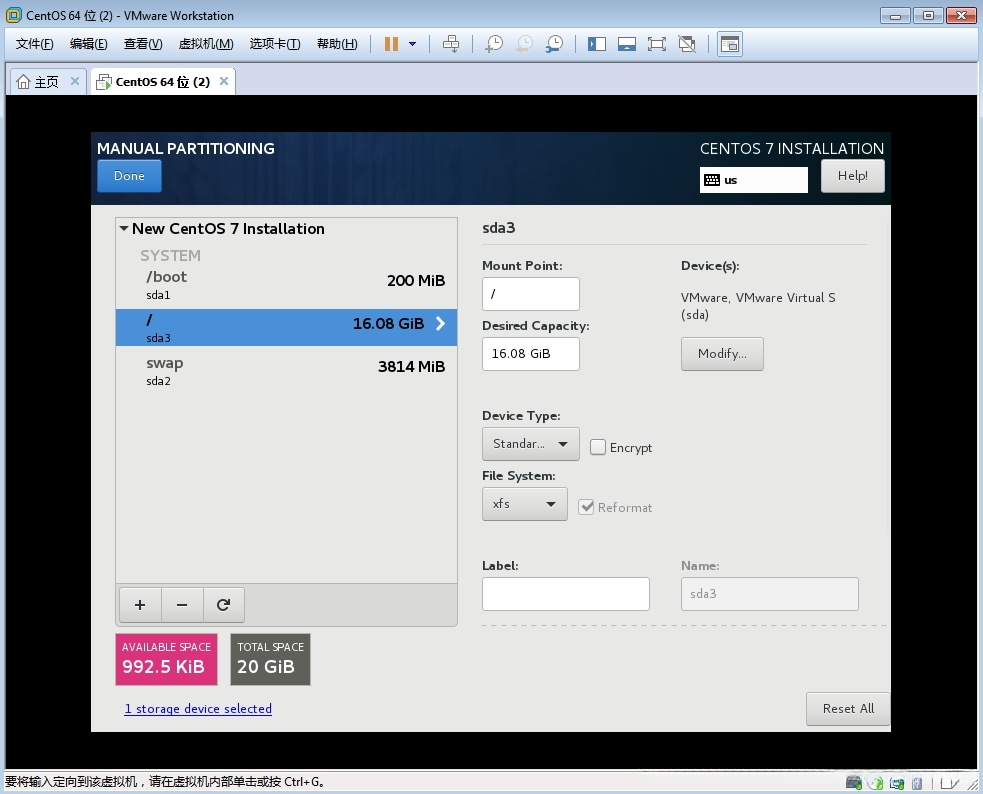Viewport: 983px width, 794px height.
Task: Select the swap sda2 partition row
Action: pos(286,371)
